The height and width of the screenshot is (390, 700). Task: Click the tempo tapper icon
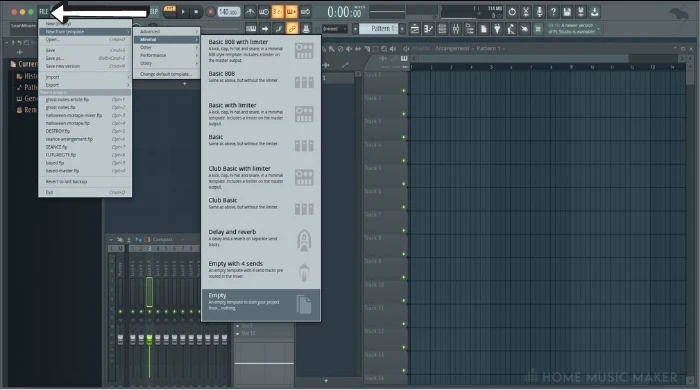click(x=511, y=29)
